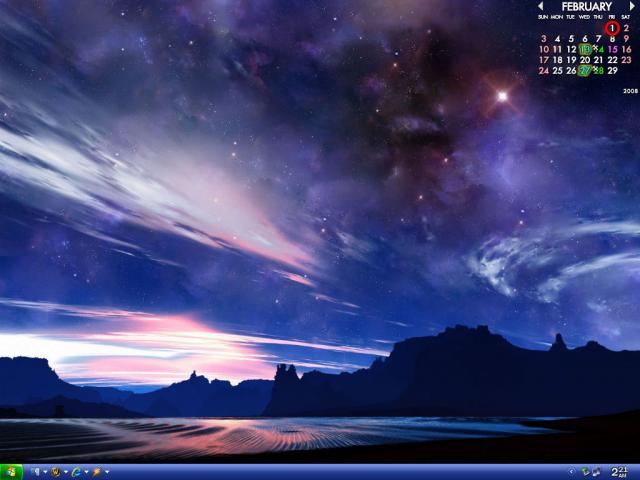The width and height of the screenshot is (640, 480).
Task: Select date 6 in calendar
Action: click(x=585, y=39)
